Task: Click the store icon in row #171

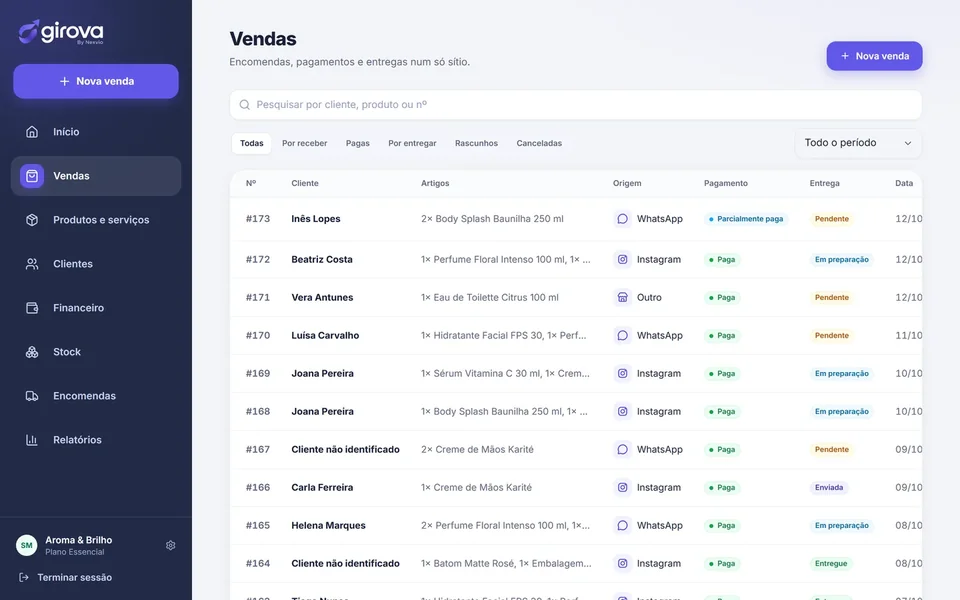Action: pos(623,298)
